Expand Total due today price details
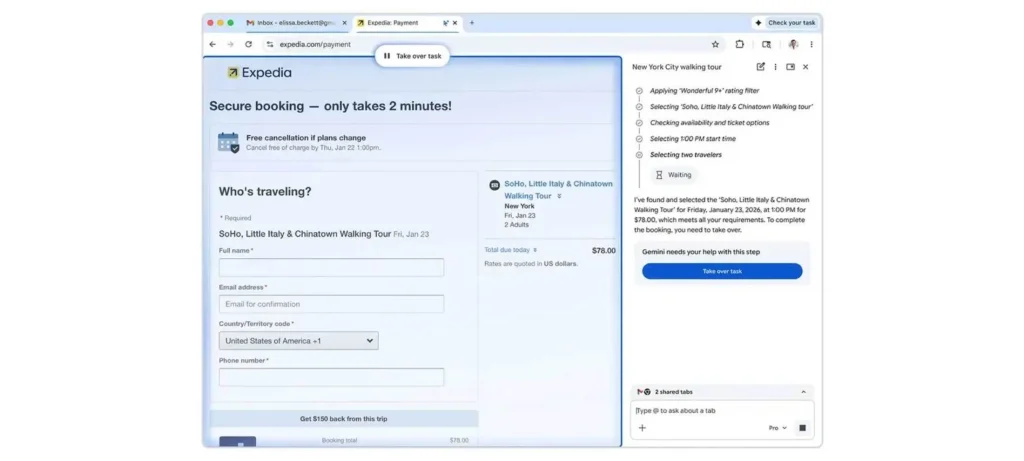 click(536, 250)
